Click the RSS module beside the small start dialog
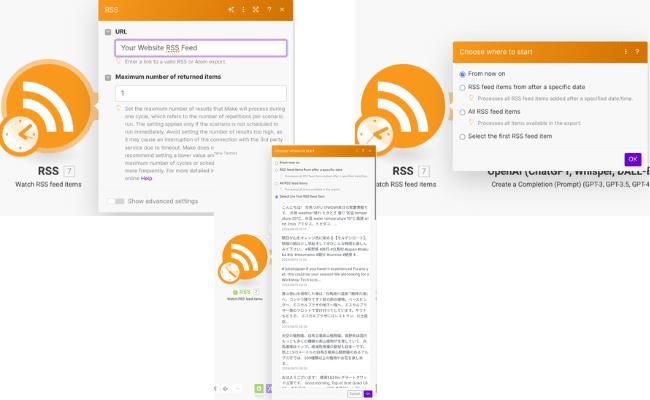This screenshot has width=650, height=400. point(245,257)
